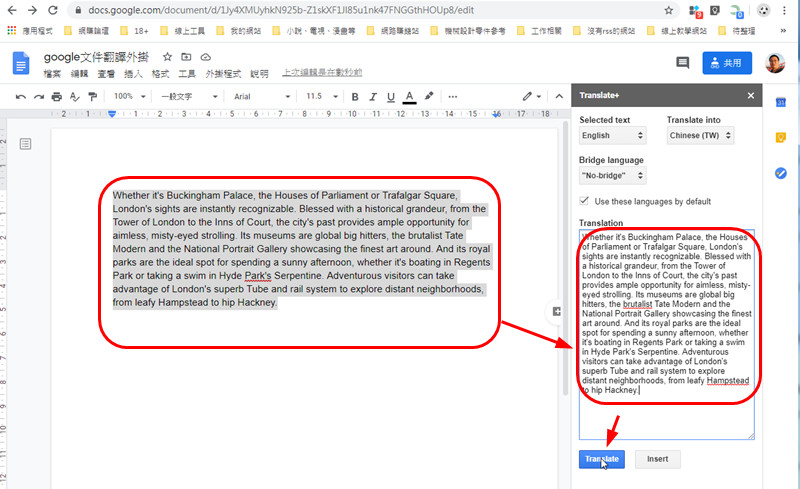The image size is (800, 489).
Task: Open the text color picker
Action: 409,96
